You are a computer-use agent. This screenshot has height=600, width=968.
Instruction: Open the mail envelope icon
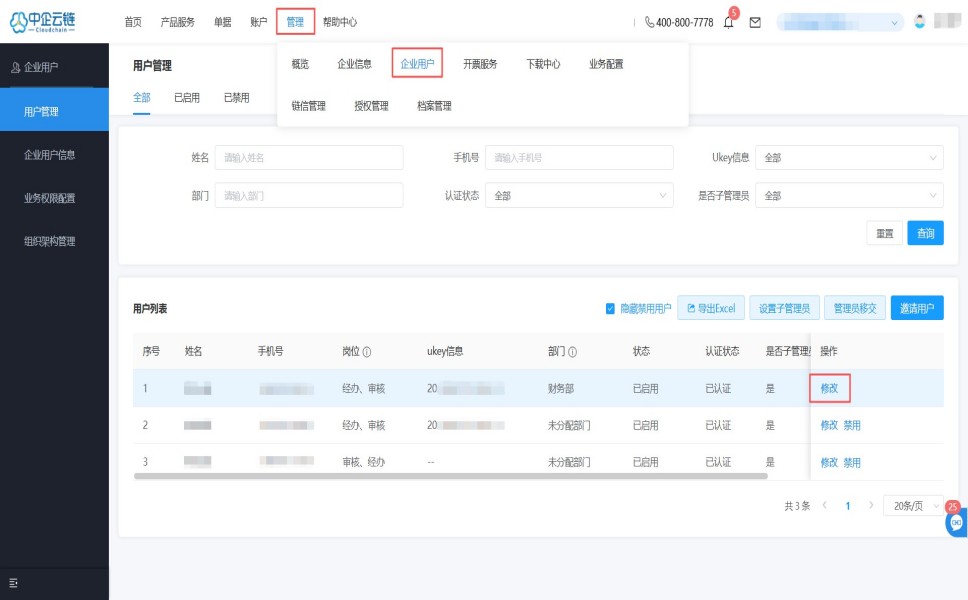[x=755, y=22]
